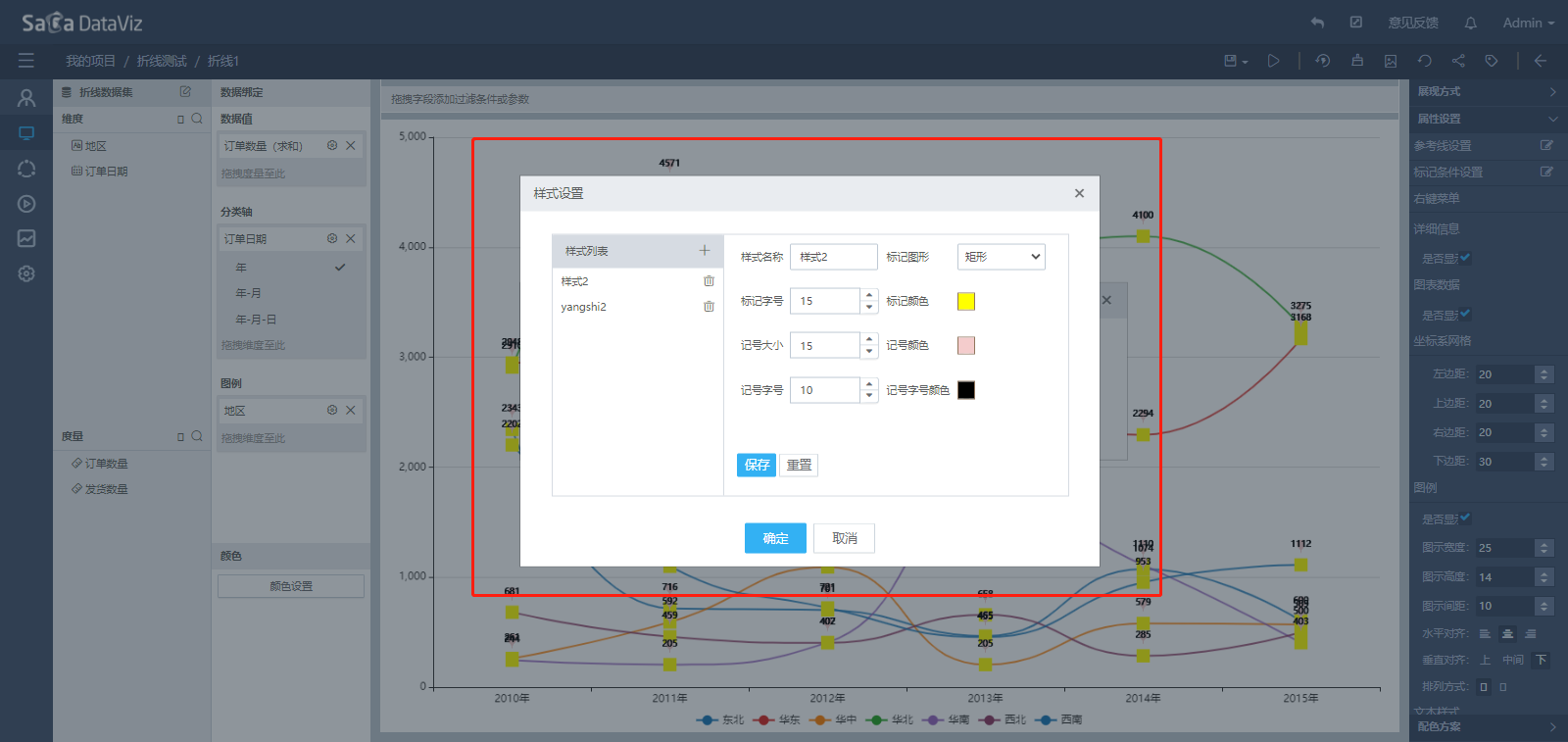Viewport: 1568px width, 742px height.
Task: Click the edit icon beside 参考线设置
Action: (x=1546, y=145)
